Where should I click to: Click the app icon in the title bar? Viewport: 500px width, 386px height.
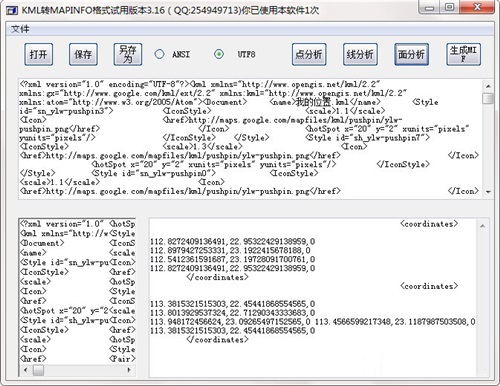12,11
